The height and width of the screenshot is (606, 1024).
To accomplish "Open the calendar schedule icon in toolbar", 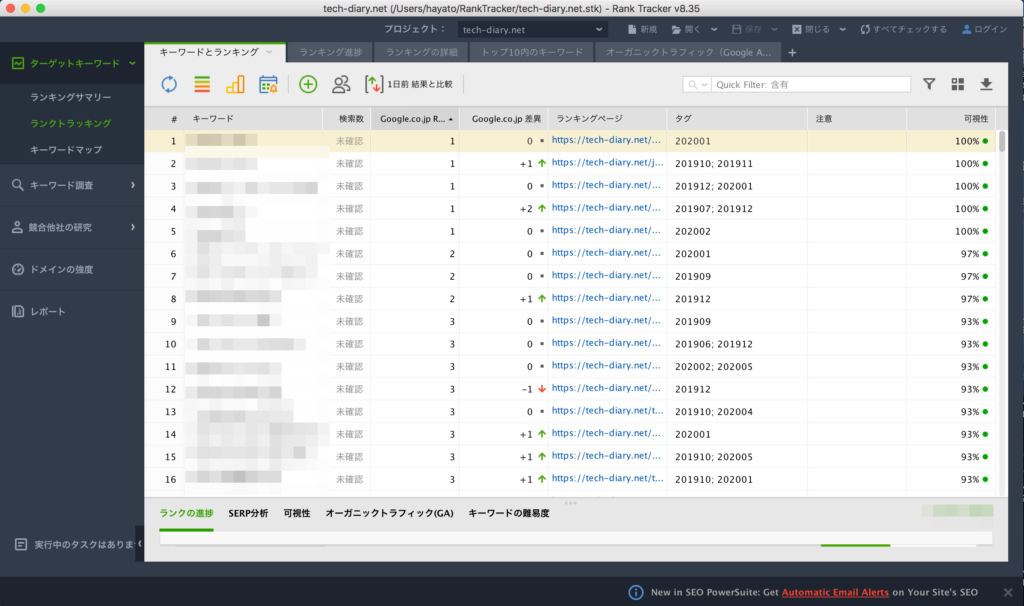I will pos(268,84).
